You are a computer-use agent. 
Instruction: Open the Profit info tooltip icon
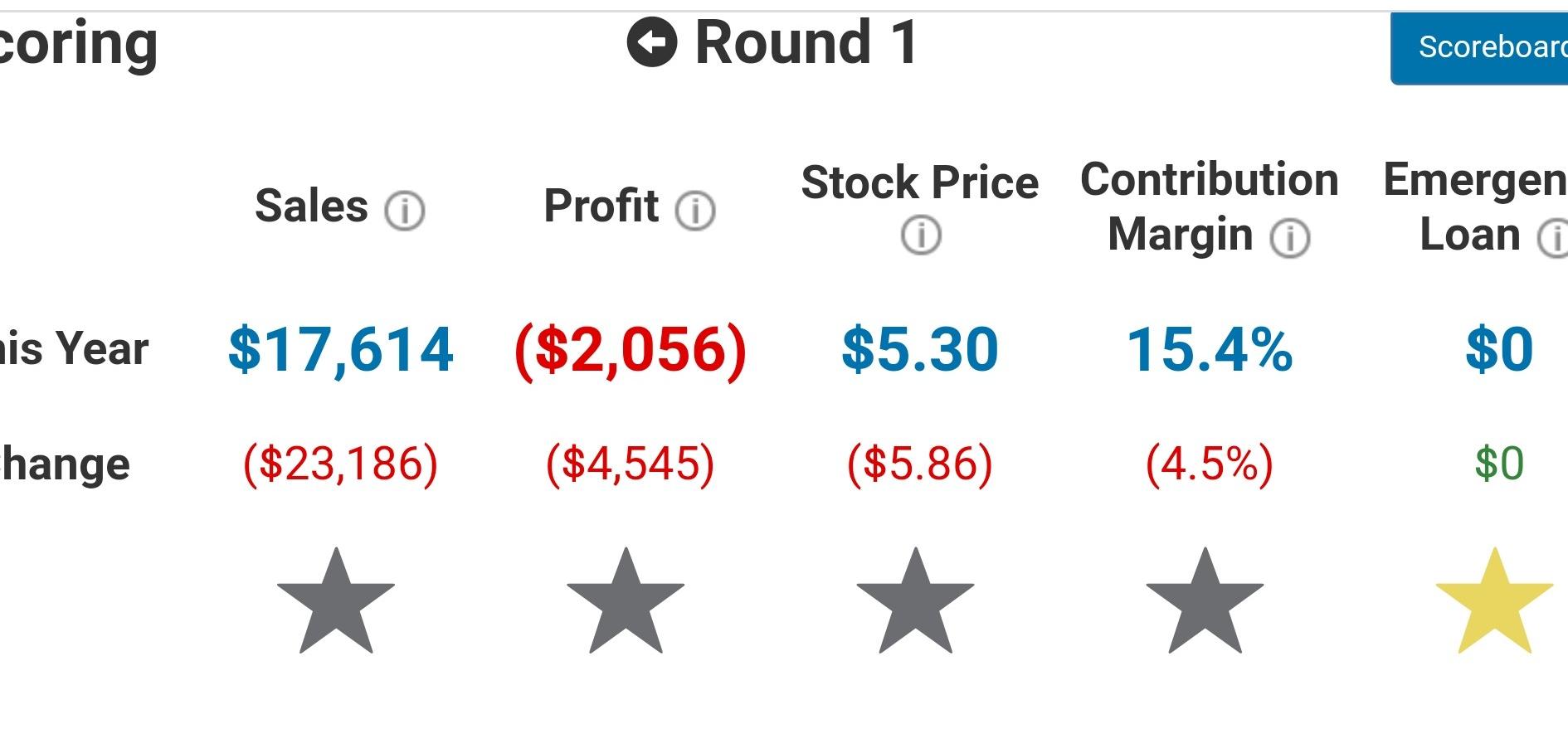695,211
